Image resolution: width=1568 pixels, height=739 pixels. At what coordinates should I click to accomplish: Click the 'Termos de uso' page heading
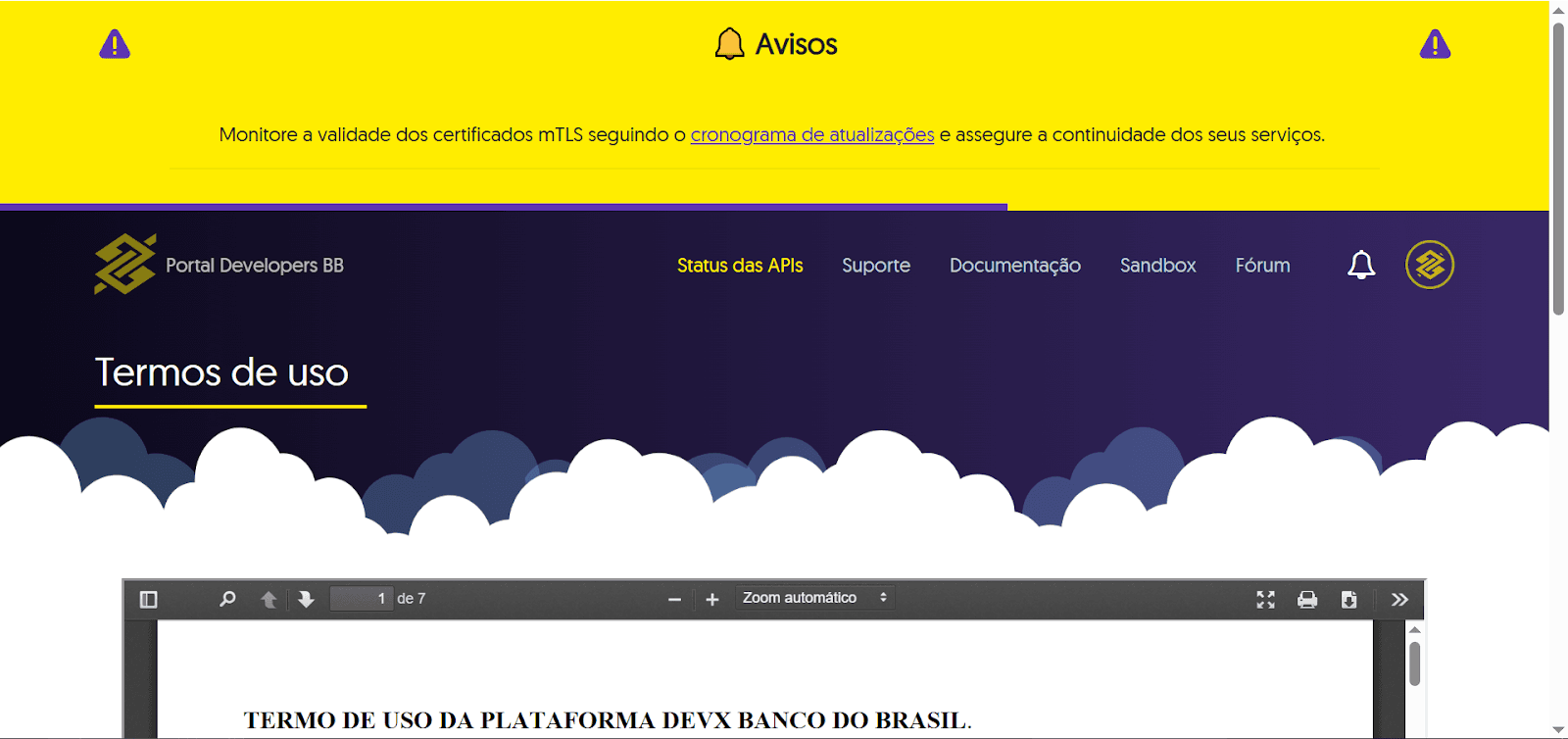(x=222, y=372)
